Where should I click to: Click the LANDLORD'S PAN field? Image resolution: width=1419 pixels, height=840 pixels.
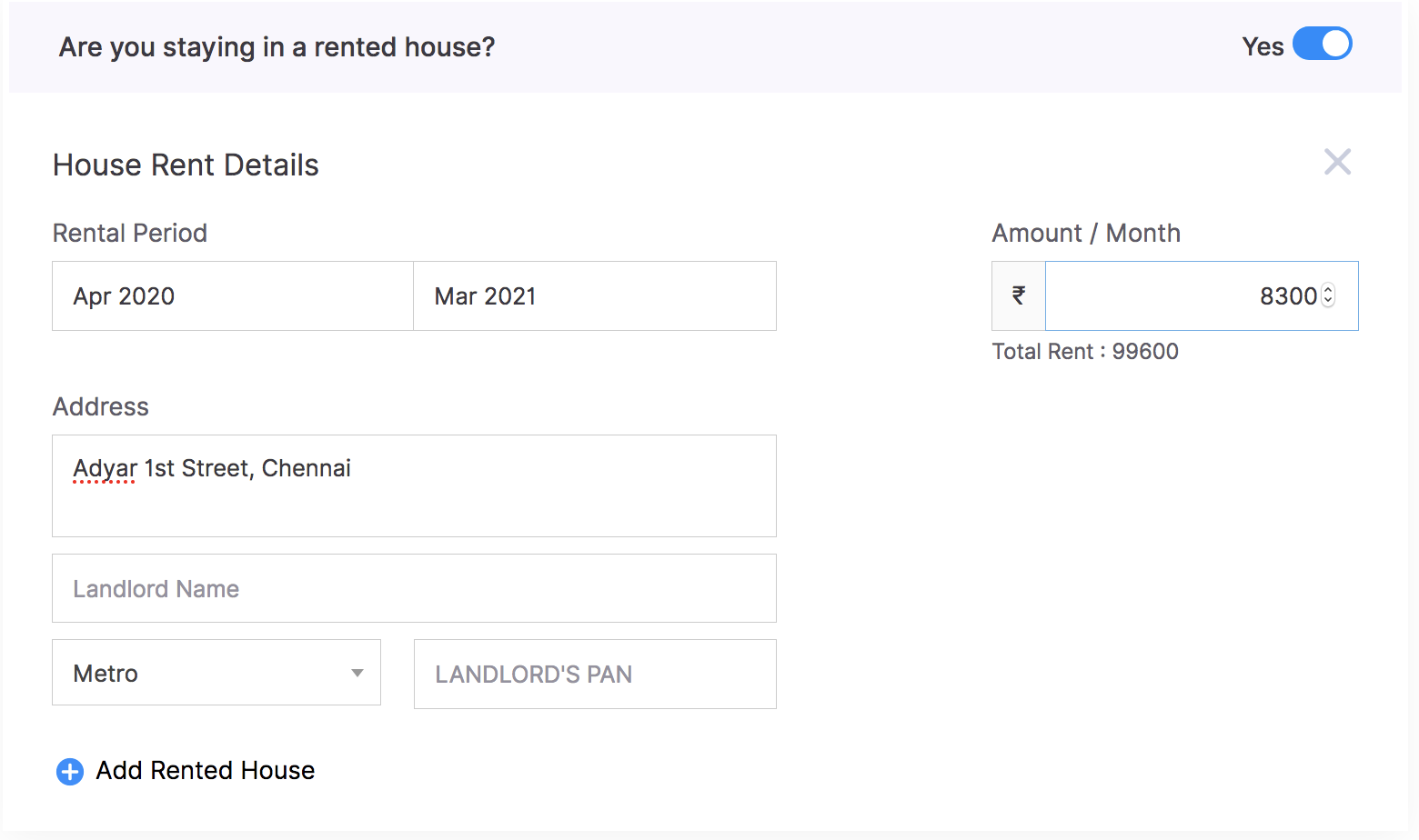coord(594,674)
